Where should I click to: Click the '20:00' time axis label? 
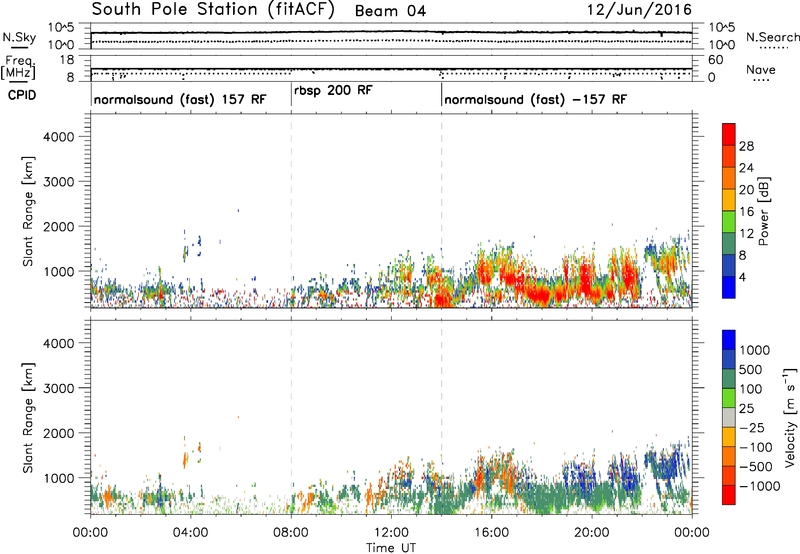pos(592,533)
